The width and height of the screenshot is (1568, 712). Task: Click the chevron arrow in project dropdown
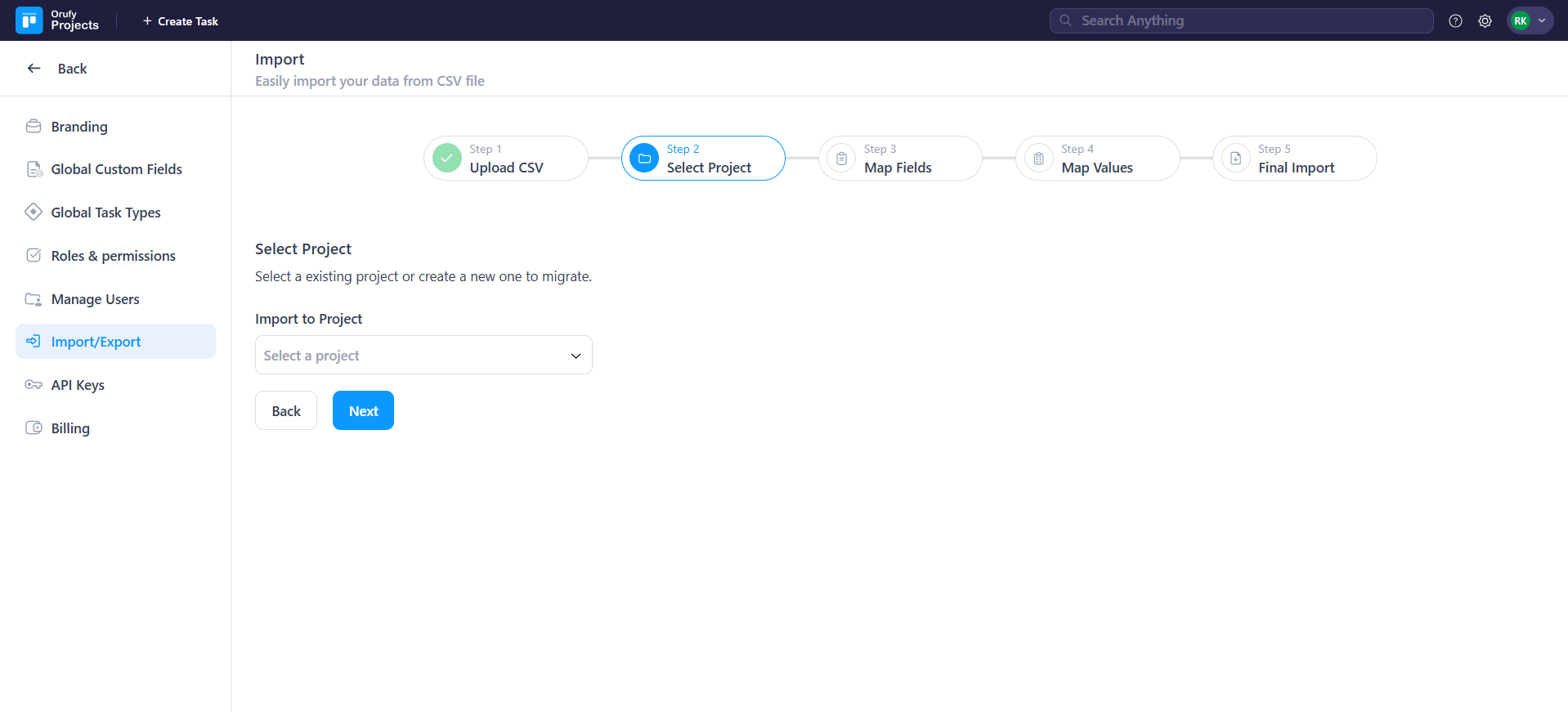click(576, 356)
